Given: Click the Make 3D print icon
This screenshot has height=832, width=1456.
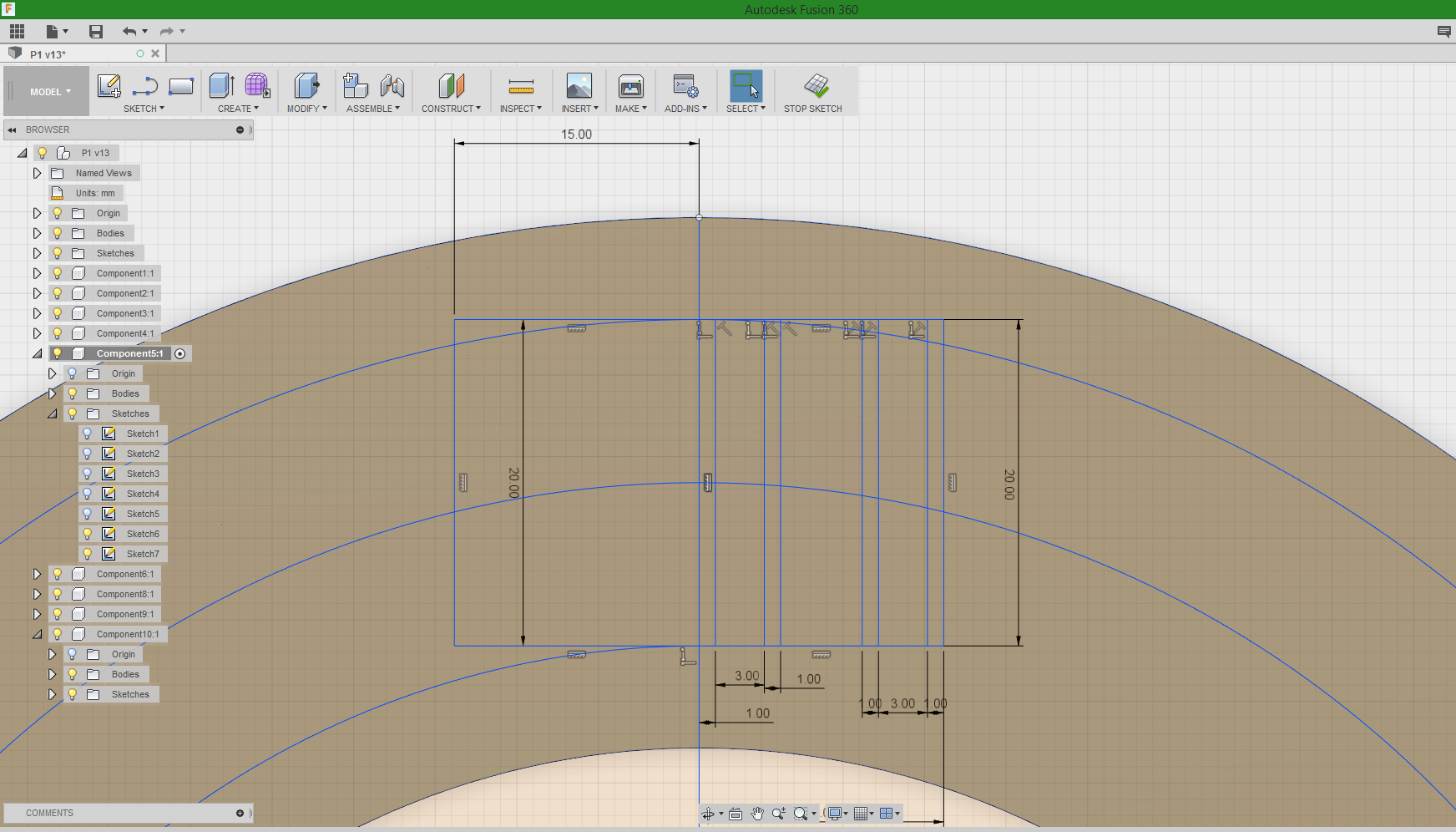Looking at the screenshot, I should pyautogui.click(x=631, y=85).
